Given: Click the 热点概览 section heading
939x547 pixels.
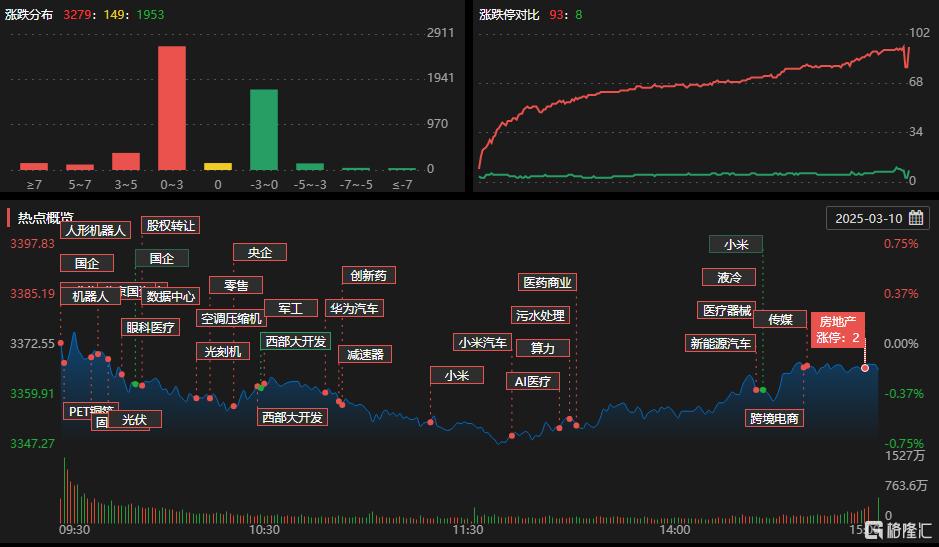Looking at the screenshot, I should tap(46, 217).
